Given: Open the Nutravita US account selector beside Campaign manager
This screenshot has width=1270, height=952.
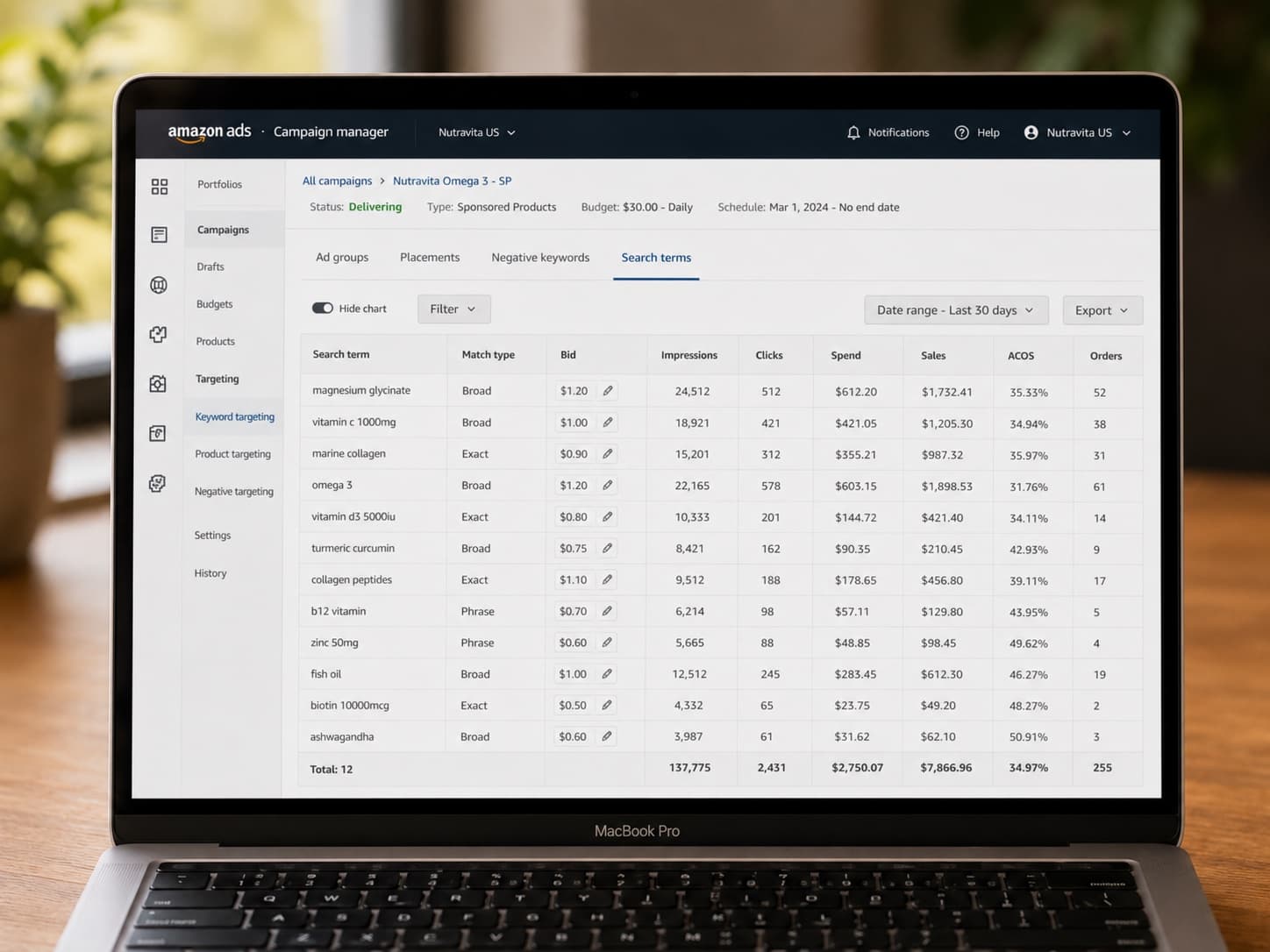Looking at the screenshot, I should (x=477, y=132).
